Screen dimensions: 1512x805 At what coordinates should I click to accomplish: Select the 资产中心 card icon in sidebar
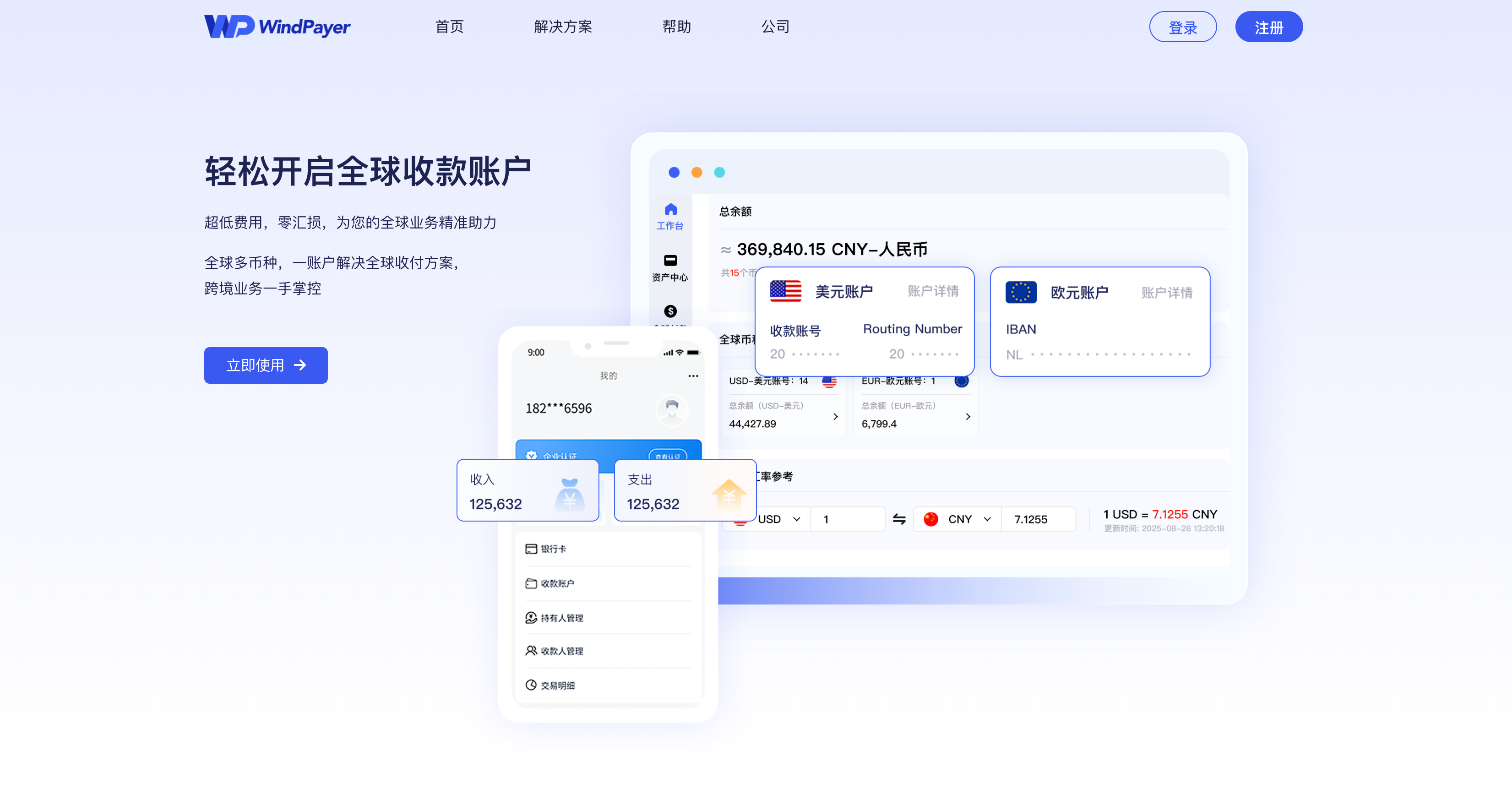[x=670, y=260]
